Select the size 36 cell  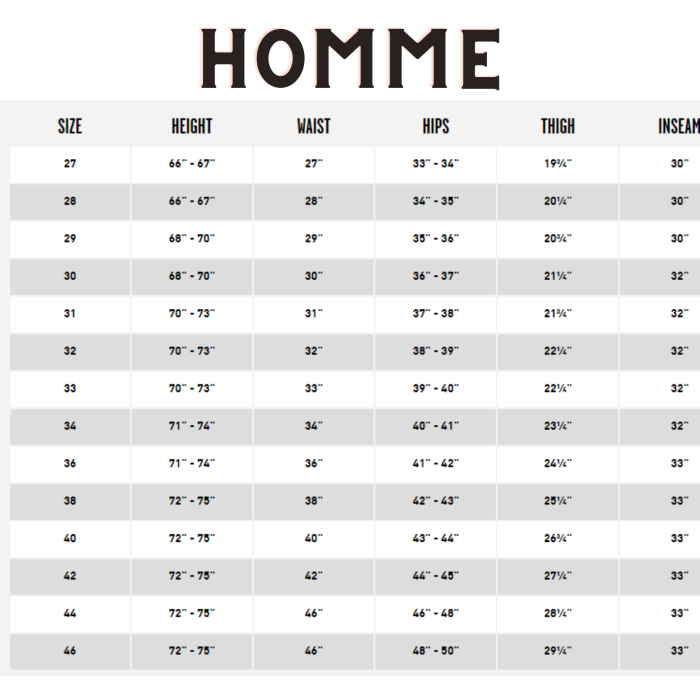pos(70,464)
